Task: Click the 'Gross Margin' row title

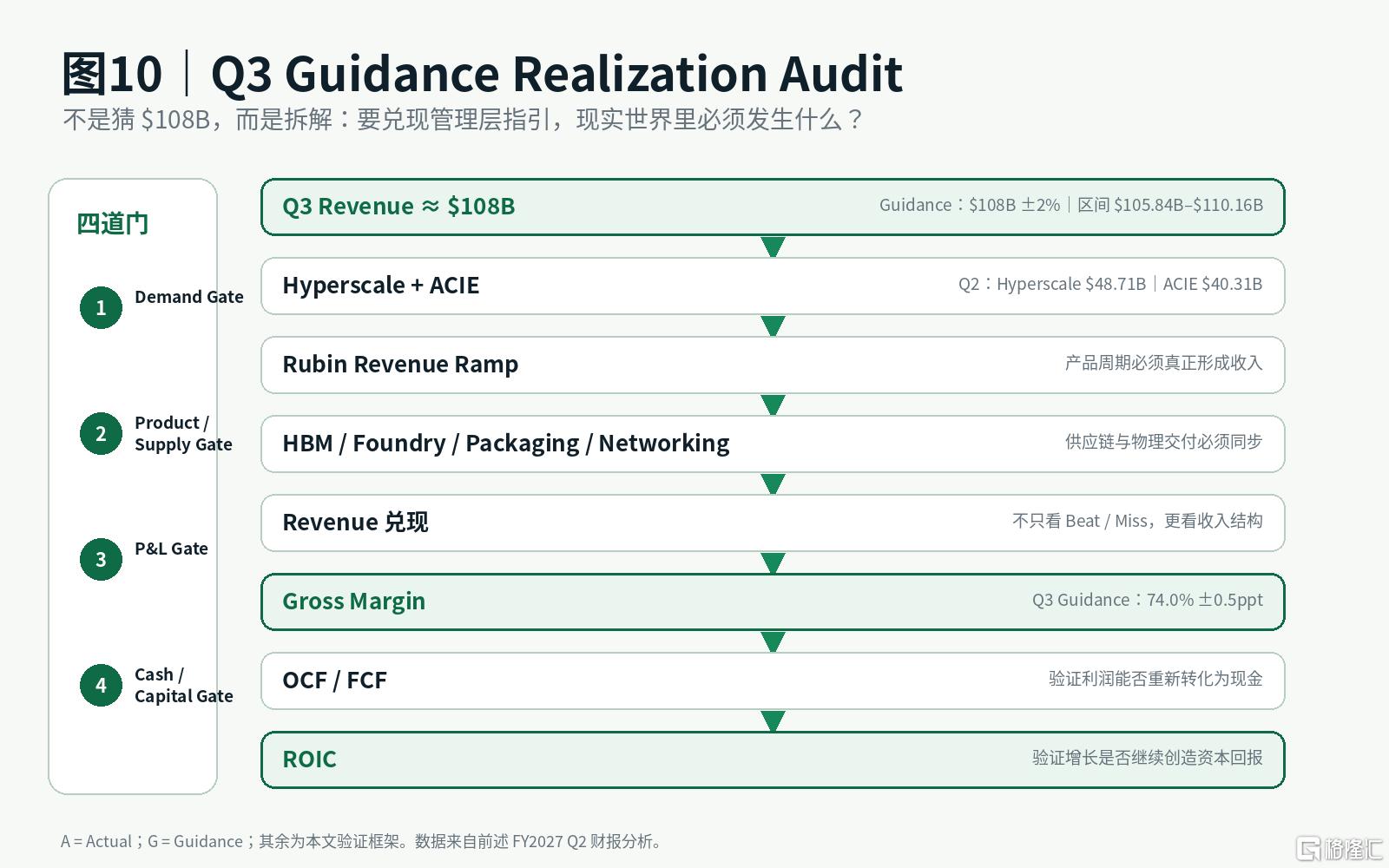Action: pyautogui.click(x=354, y=602)
